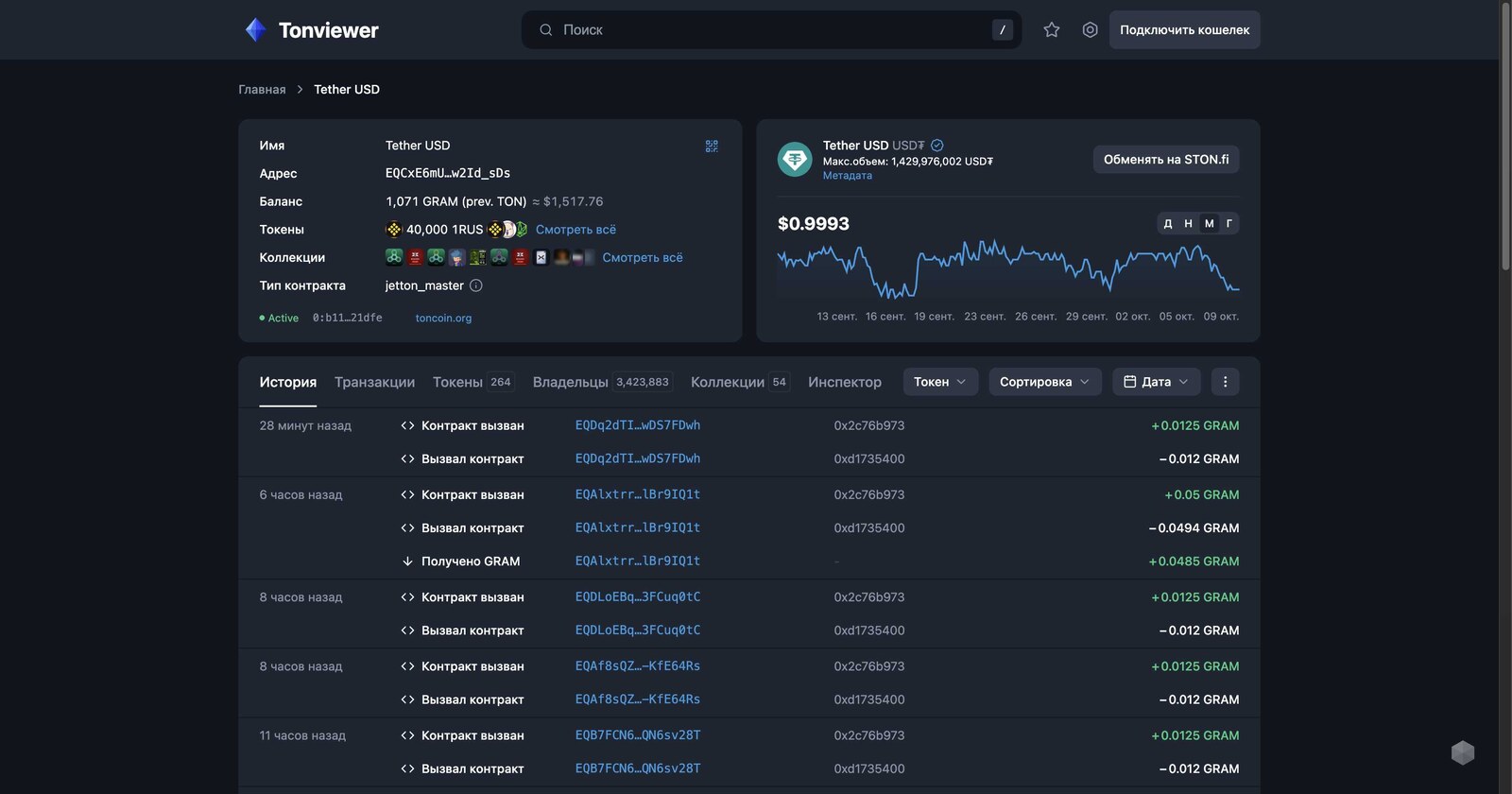This screenshot has width=1512, height=794.
Task: Open address EQAlxtrr…lBr9IQ1t in Получено GRAM row
Action: pos(638,561)
